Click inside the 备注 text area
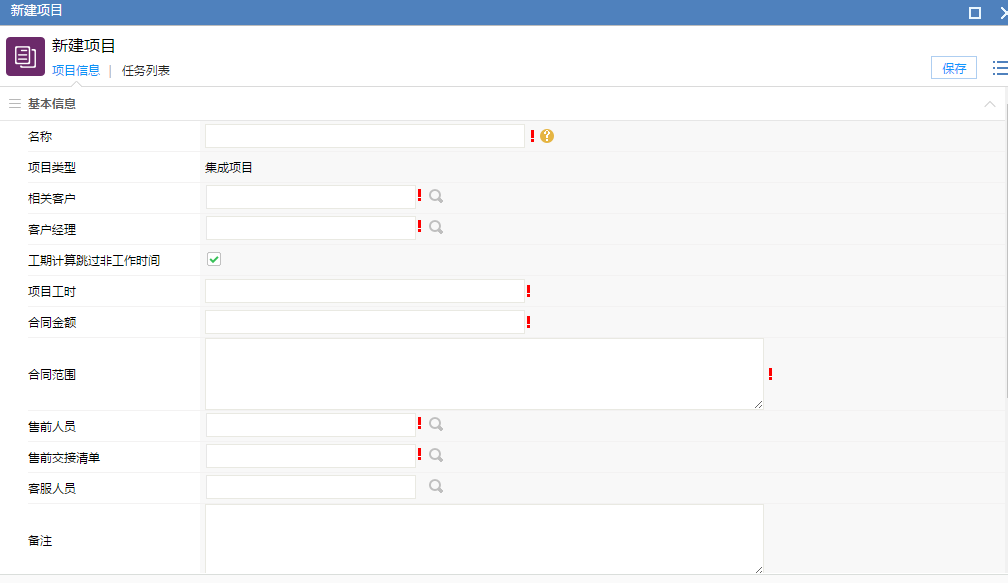The width and height of the screenshot is (1008, 583). [484, 539]
